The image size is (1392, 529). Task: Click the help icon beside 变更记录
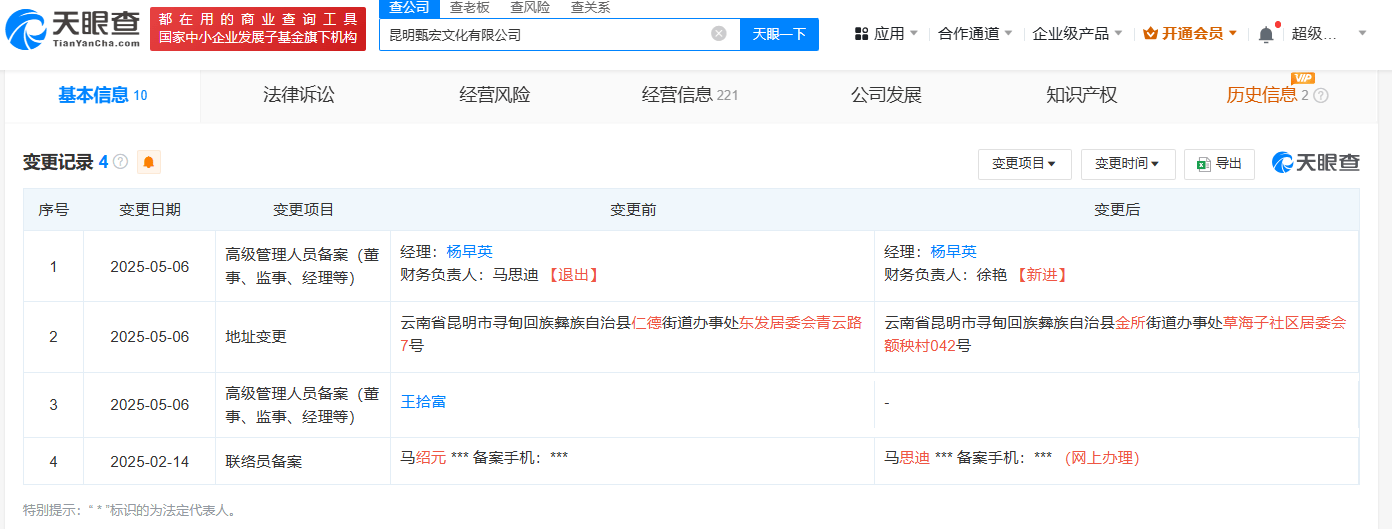pos(121,162)
